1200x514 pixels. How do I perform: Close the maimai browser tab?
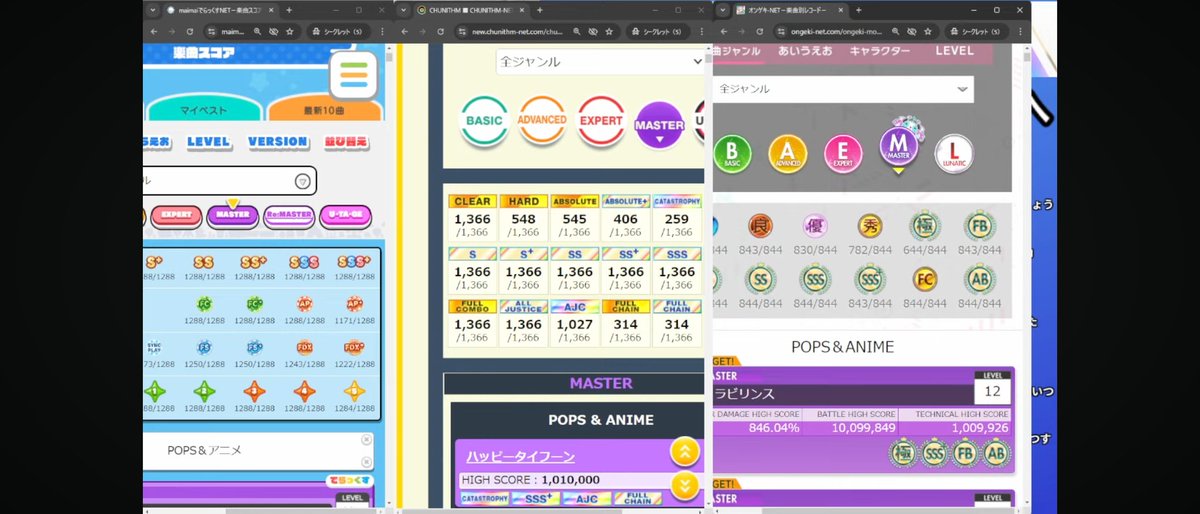click(273, 10)
